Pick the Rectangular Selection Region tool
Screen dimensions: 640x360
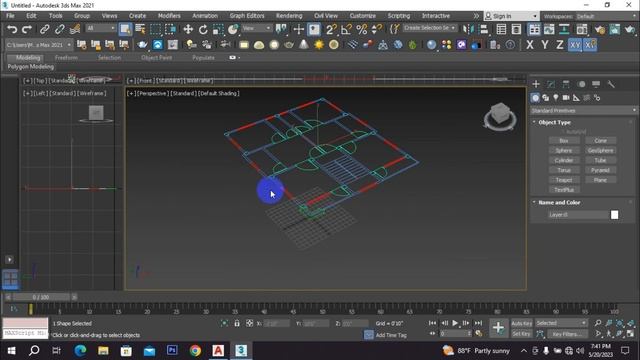pos(156,29)
